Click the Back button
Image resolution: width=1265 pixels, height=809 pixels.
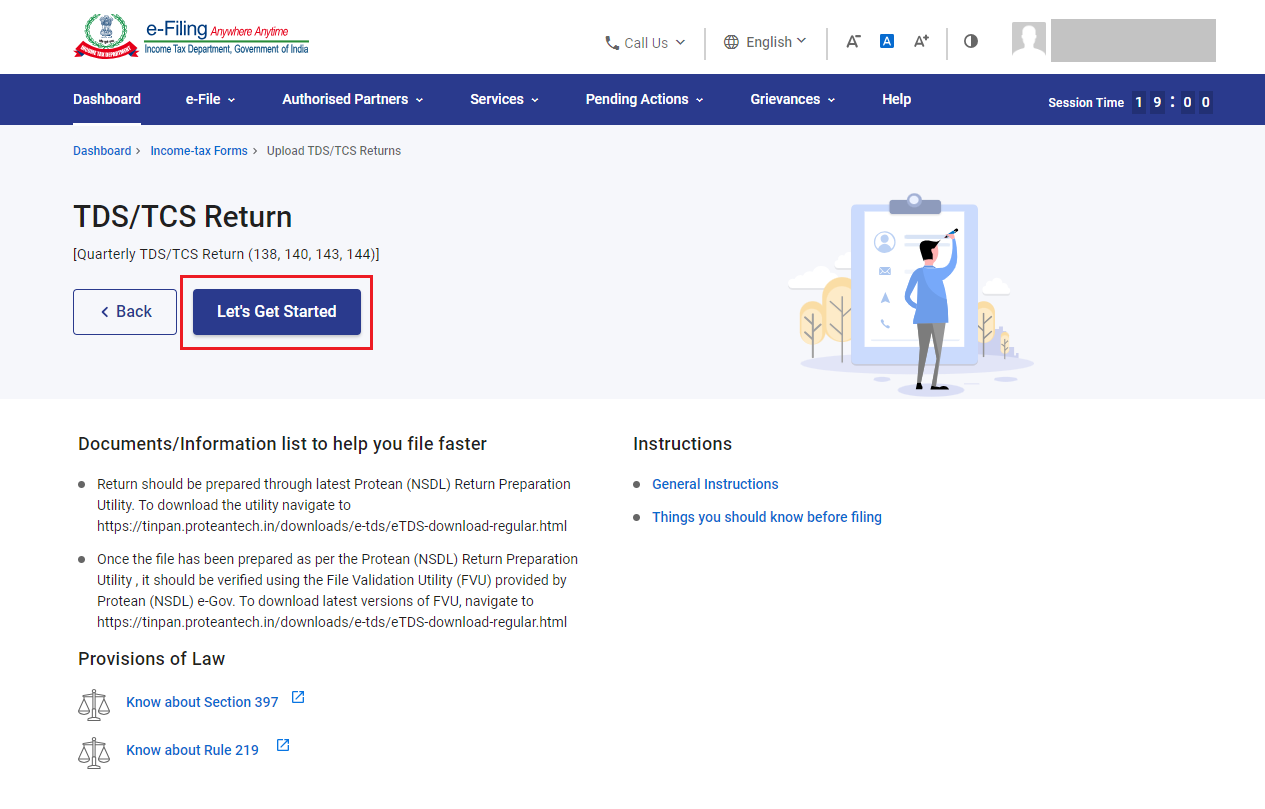(x=125, y=312)
